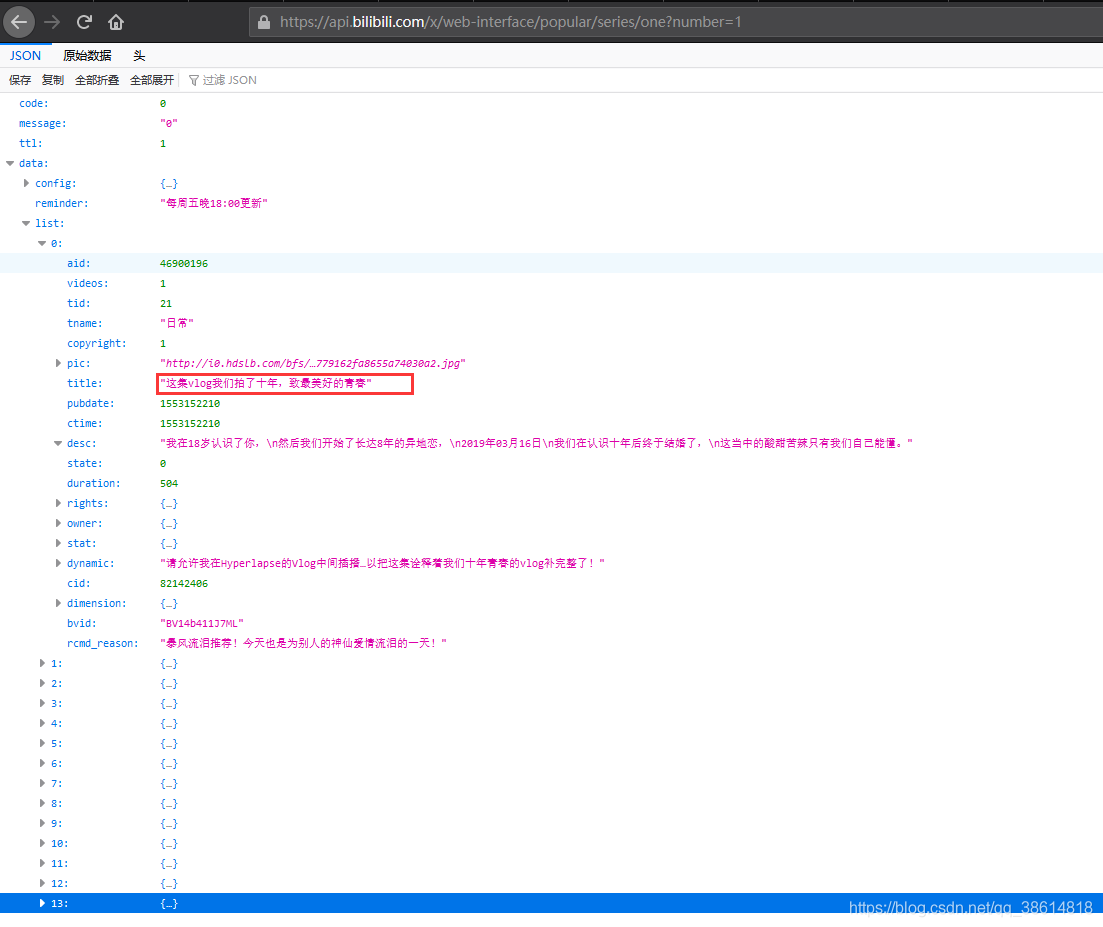Click the ctime key
Viewport: 1103px width, 927px height.
(84, 423)
